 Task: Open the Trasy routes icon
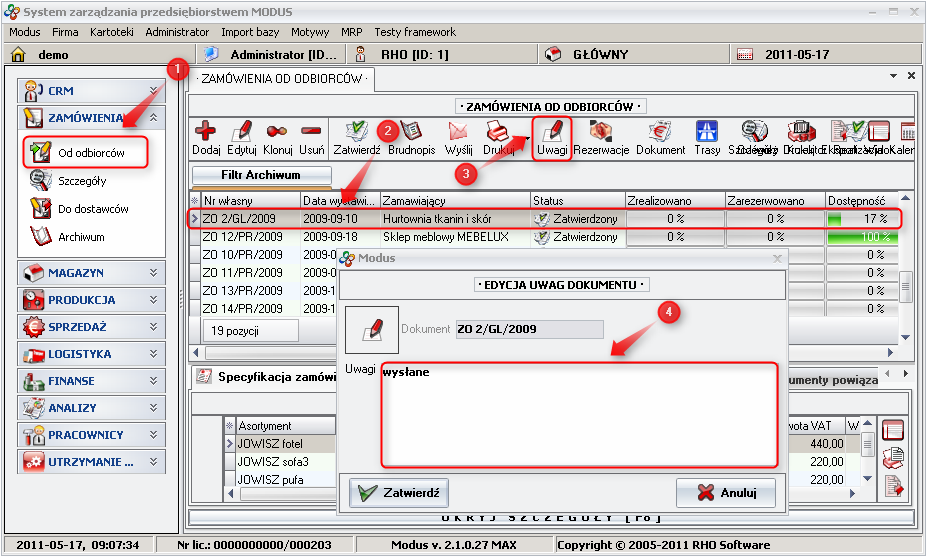tap(707, 133)
